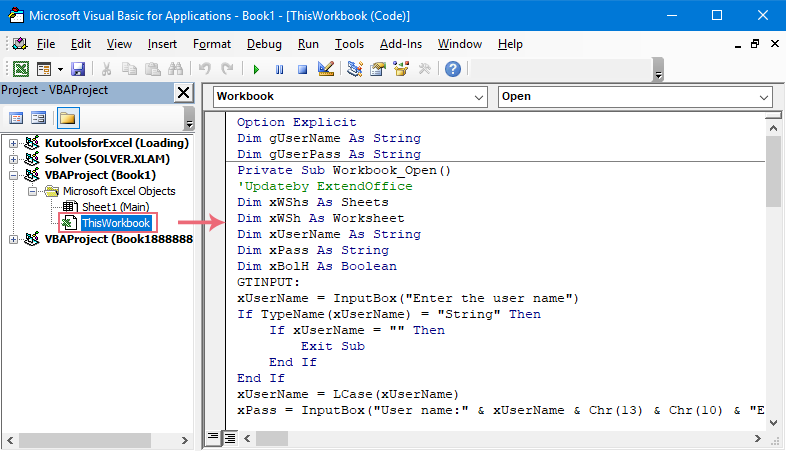Run the macro with the green play icon

pyautogui.click(x=256, y=69)
